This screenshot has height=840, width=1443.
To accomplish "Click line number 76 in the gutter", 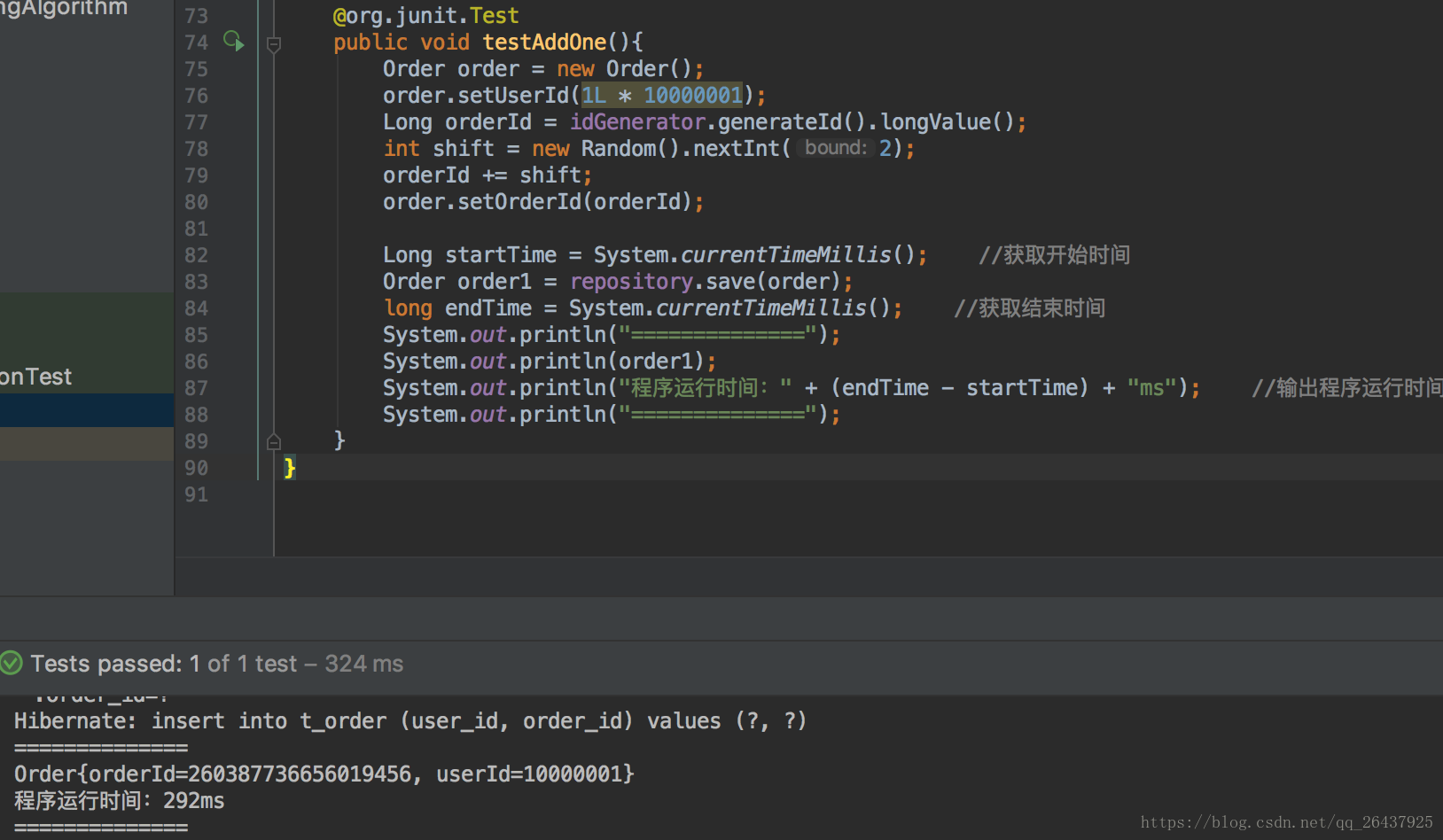I will (x=196, y=96).
